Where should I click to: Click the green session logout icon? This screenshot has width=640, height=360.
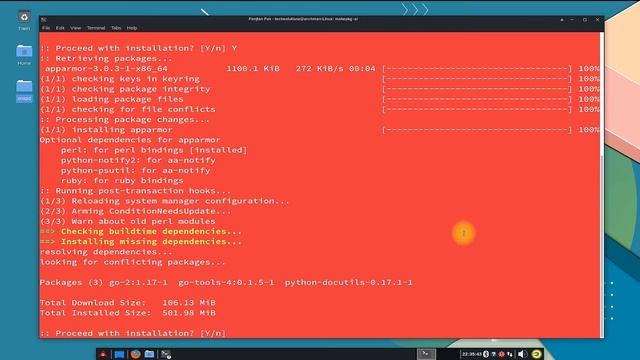(536, 354)
